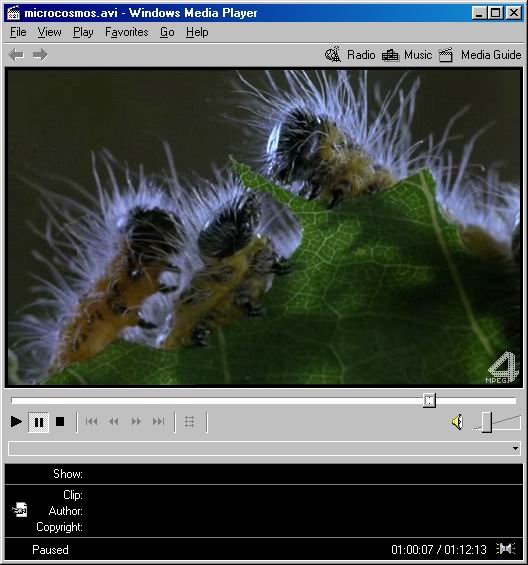
Task: Click the stereo sound indicator icon
Action: click(x=505, y=549)
